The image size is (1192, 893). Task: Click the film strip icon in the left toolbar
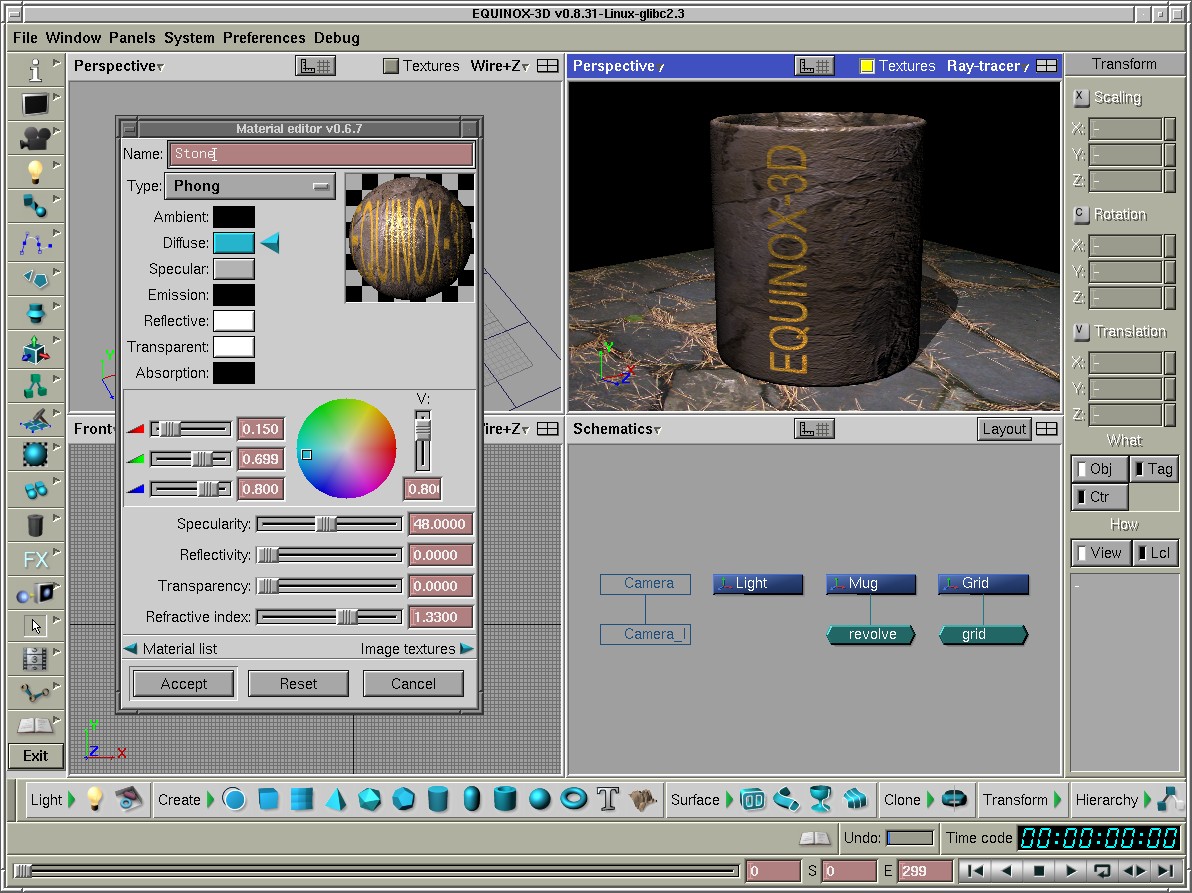pos(35,658)
